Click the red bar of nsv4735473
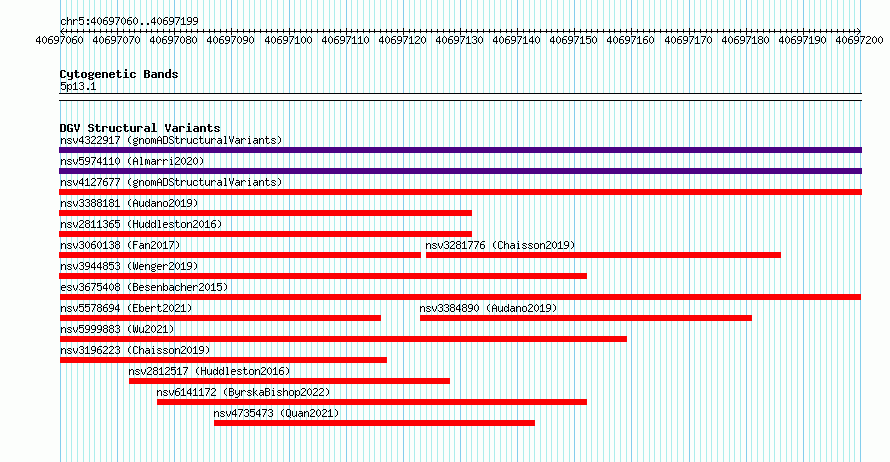This screenshot has width=890, height=462. pyautogui.click(x=374, y=423)
